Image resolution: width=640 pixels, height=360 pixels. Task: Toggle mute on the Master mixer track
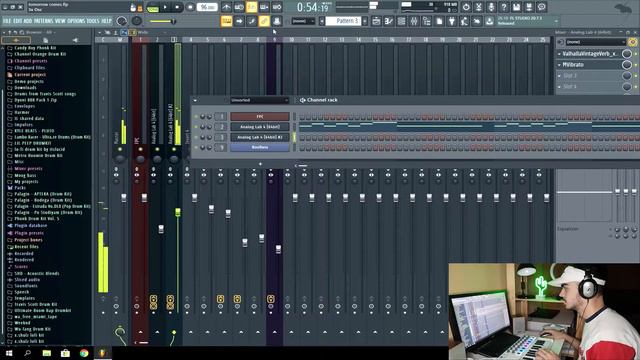tap(120, 149)
